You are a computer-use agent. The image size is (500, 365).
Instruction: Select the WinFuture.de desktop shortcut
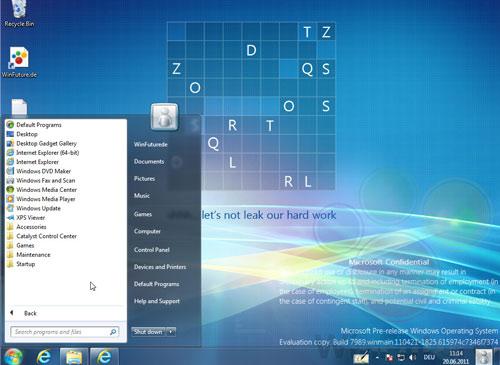19,62
